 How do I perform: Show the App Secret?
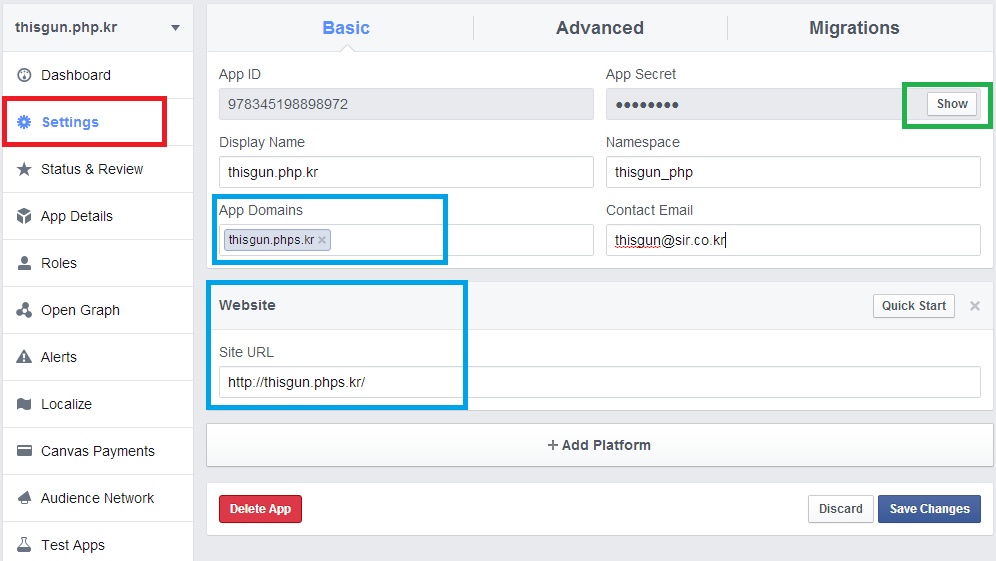952,104
